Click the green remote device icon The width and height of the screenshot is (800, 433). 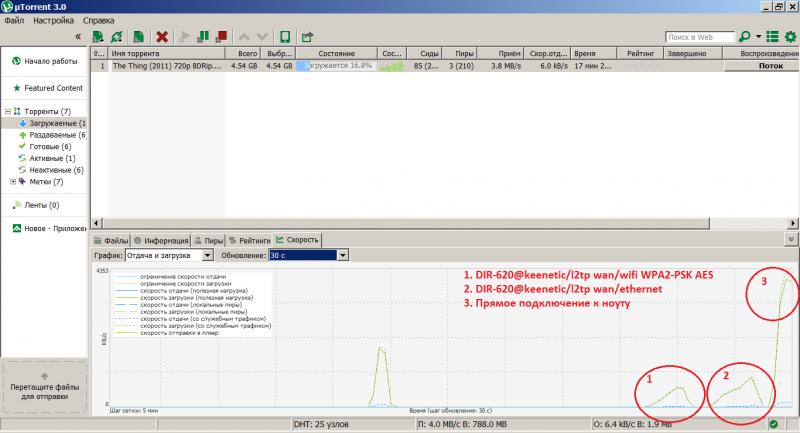(x=285, y=37)
